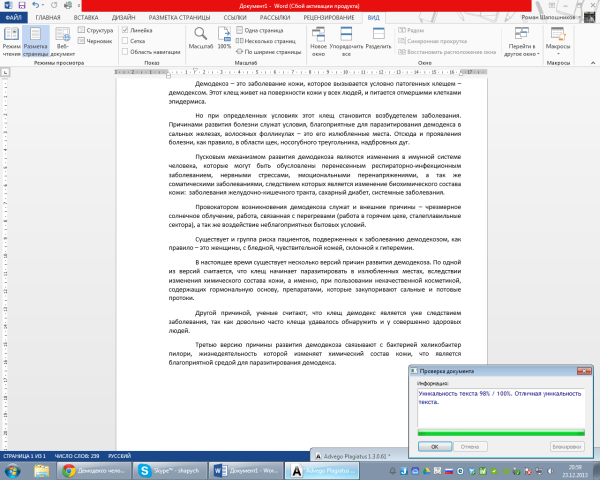Click the rightmost button in Проверка документа dialog
The image size is (600, 480).
click(567, 447)
